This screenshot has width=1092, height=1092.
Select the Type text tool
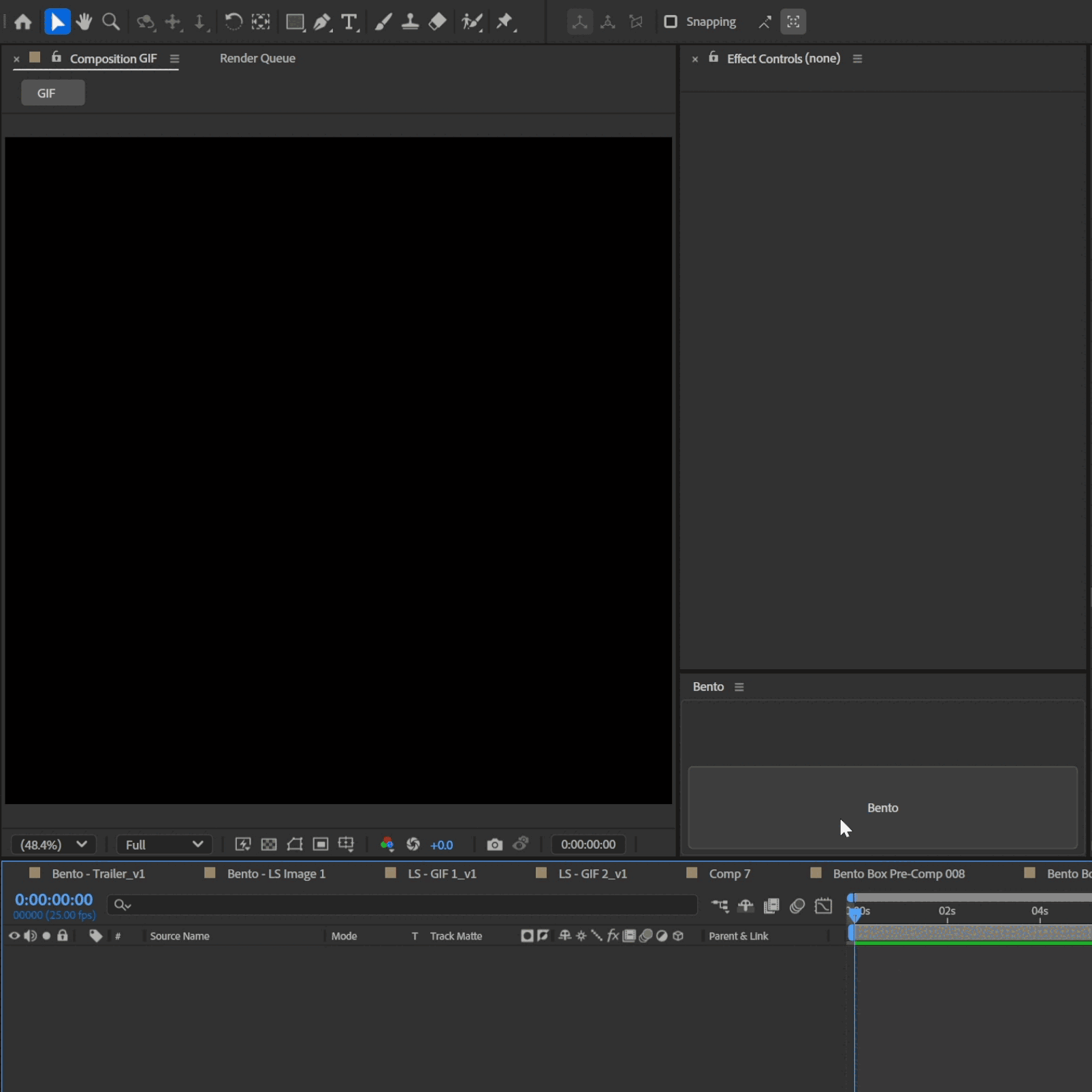[x=349, y=22]
